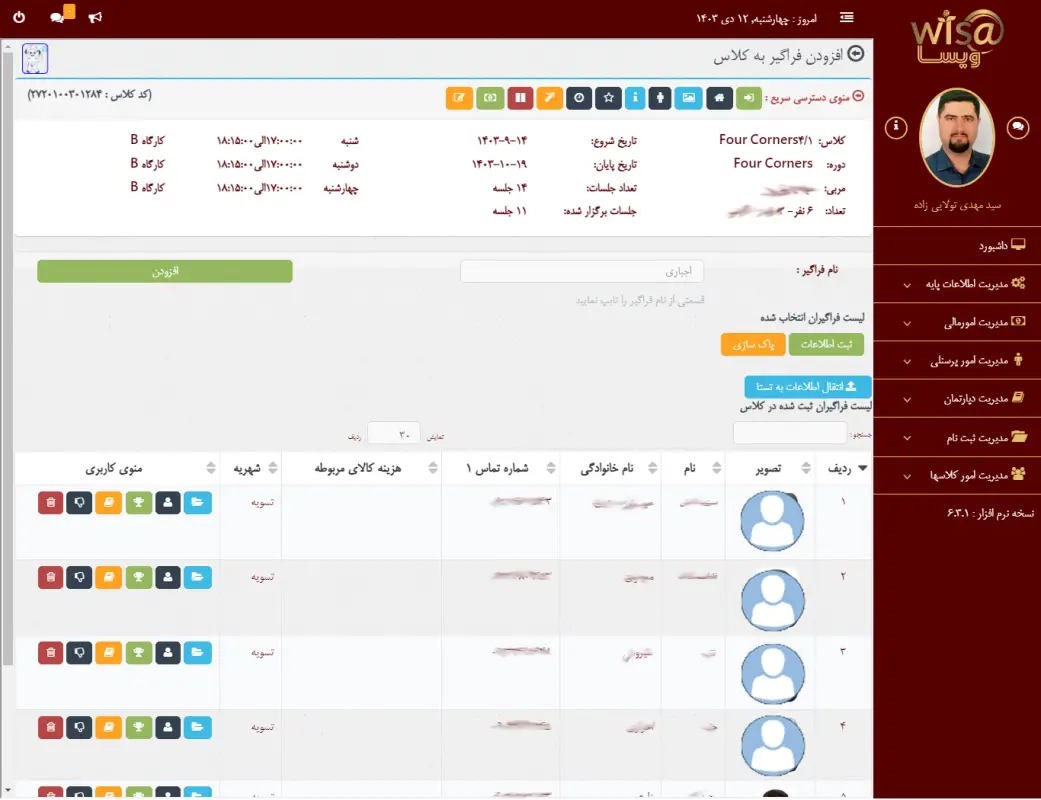Viewport: 1041px width, 800px height.
Task: Click the نام فراگیر input field
Action: pyautogui.click(x=582, y=271)
